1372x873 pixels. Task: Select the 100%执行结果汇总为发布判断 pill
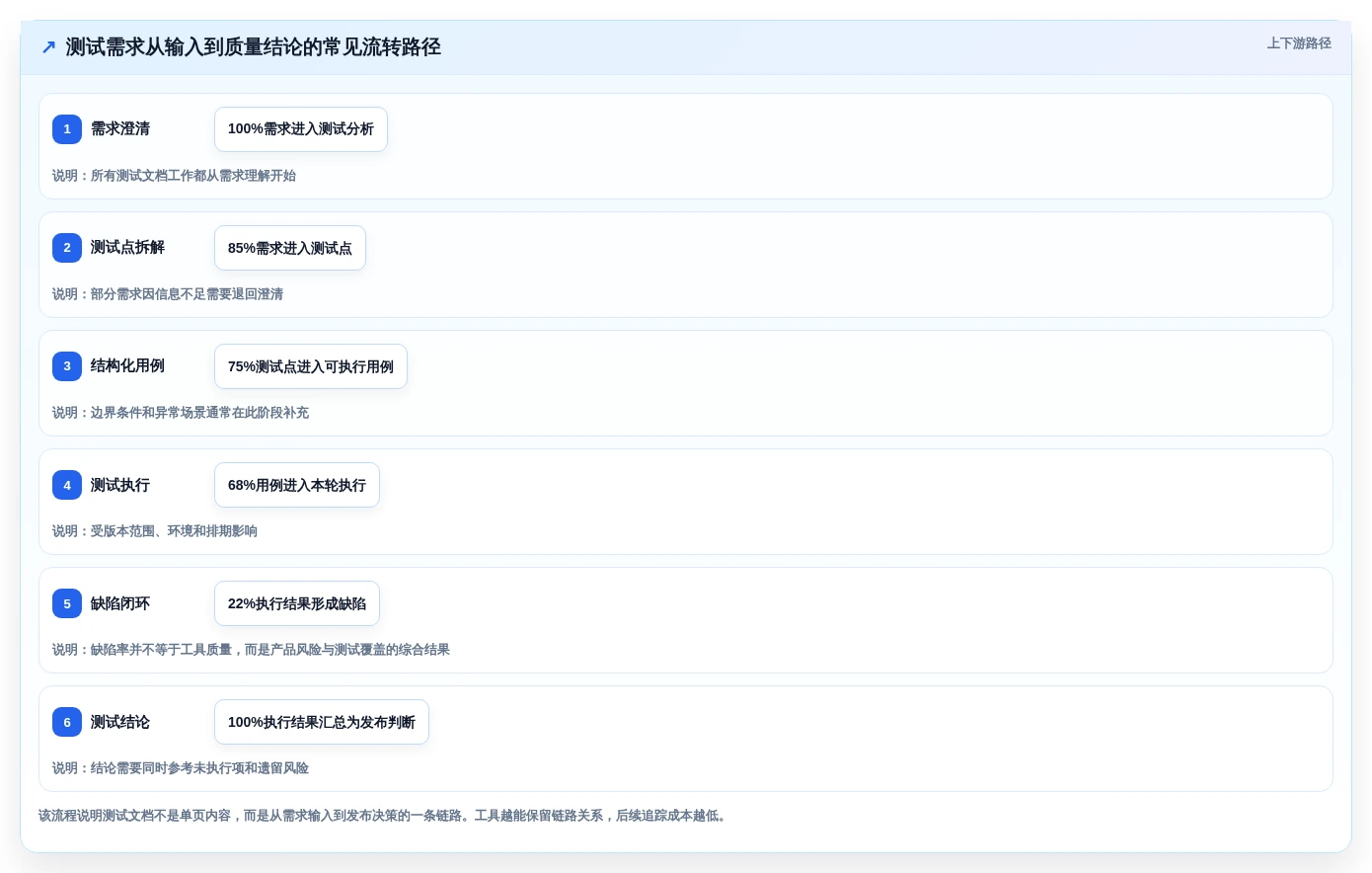click(x=322, y=722)
